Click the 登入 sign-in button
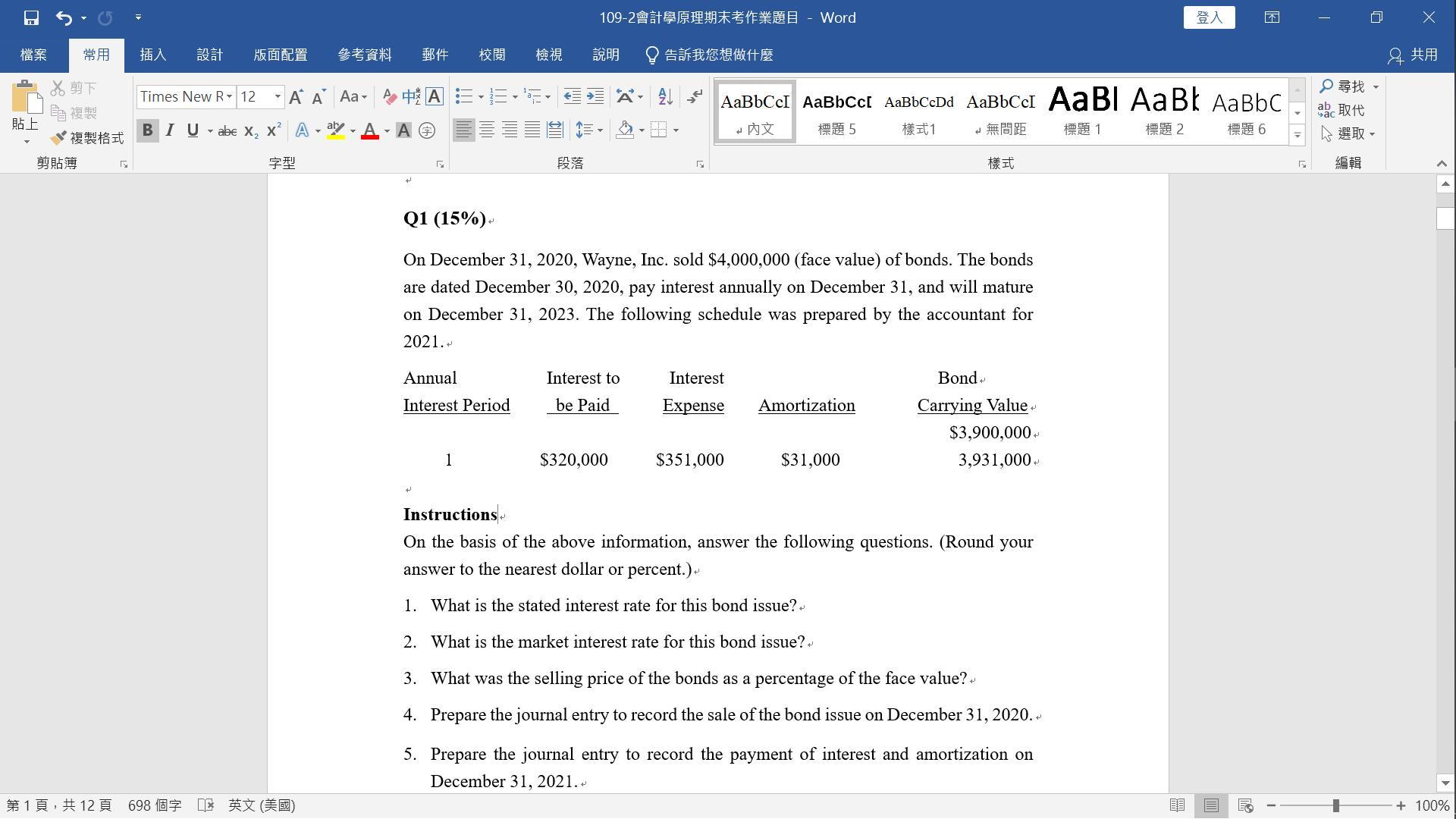1456x819 pixels. tap(1209, 17)
